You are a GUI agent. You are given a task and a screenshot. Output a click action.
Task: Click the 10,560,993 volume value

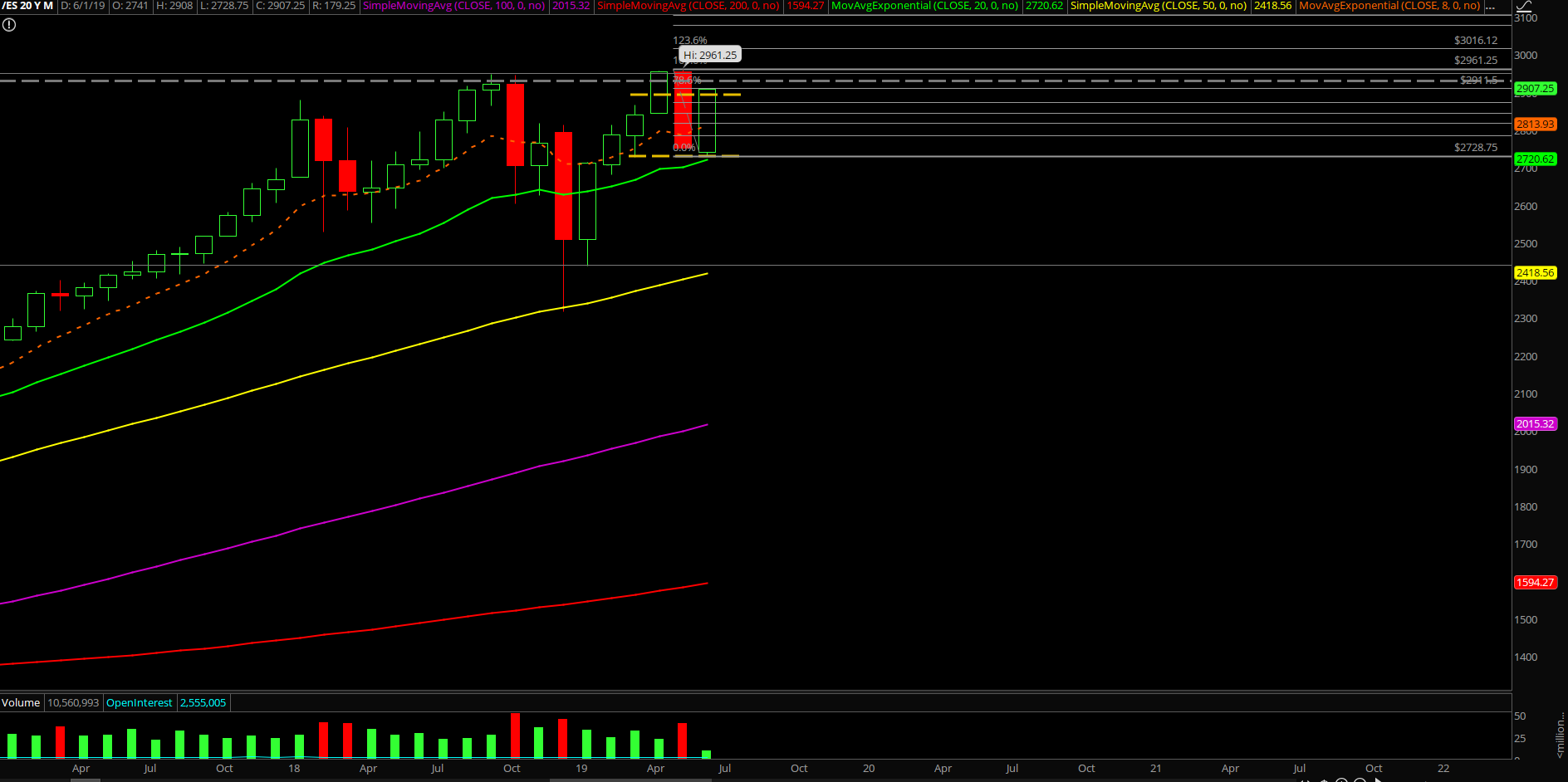tap(73, 702)
